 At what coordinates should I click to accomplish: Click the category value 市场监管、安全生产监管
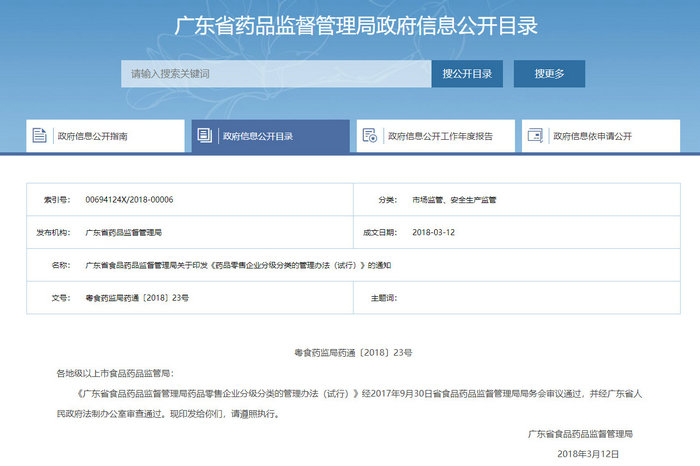coord(454,200)
